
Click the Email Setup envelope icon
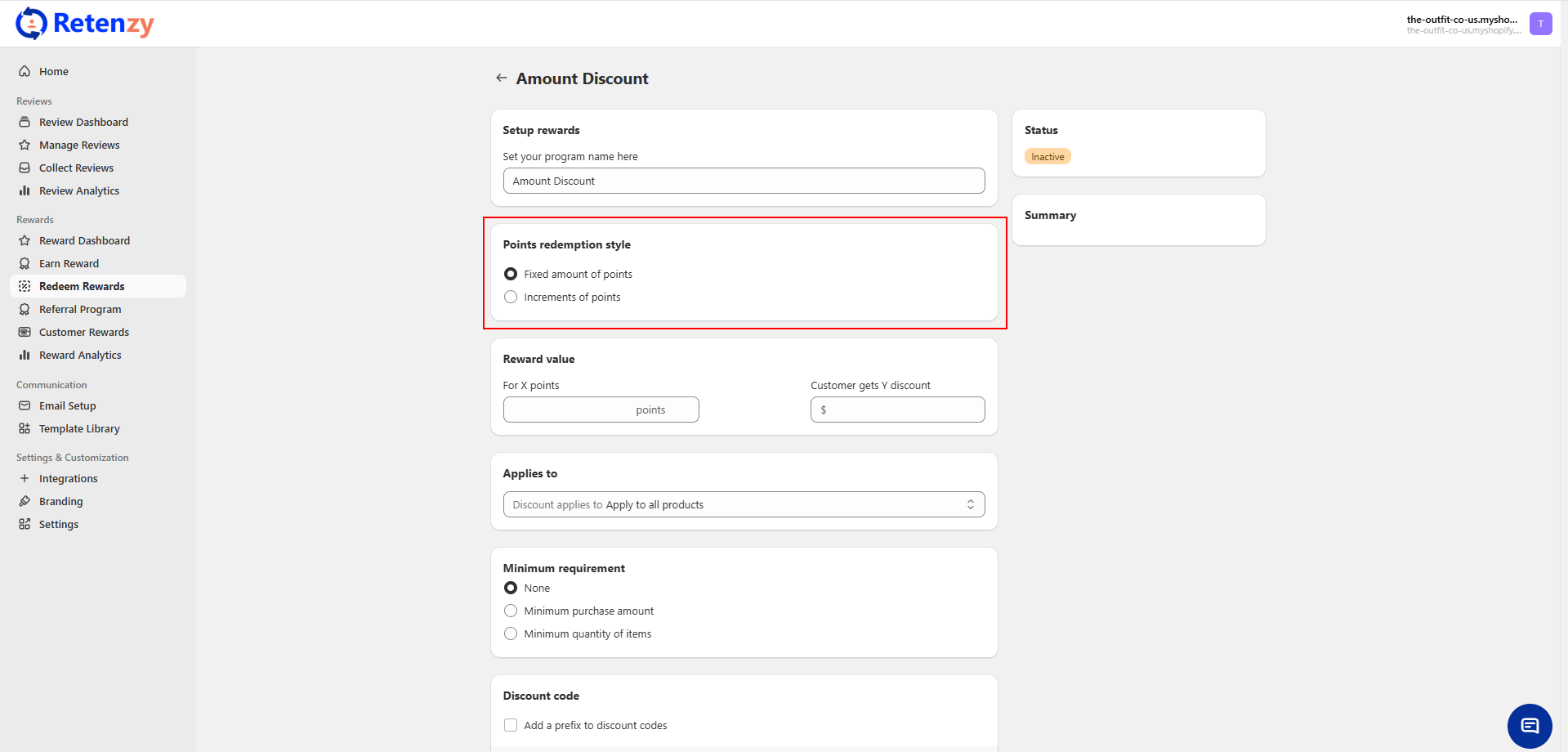(25, 406)
